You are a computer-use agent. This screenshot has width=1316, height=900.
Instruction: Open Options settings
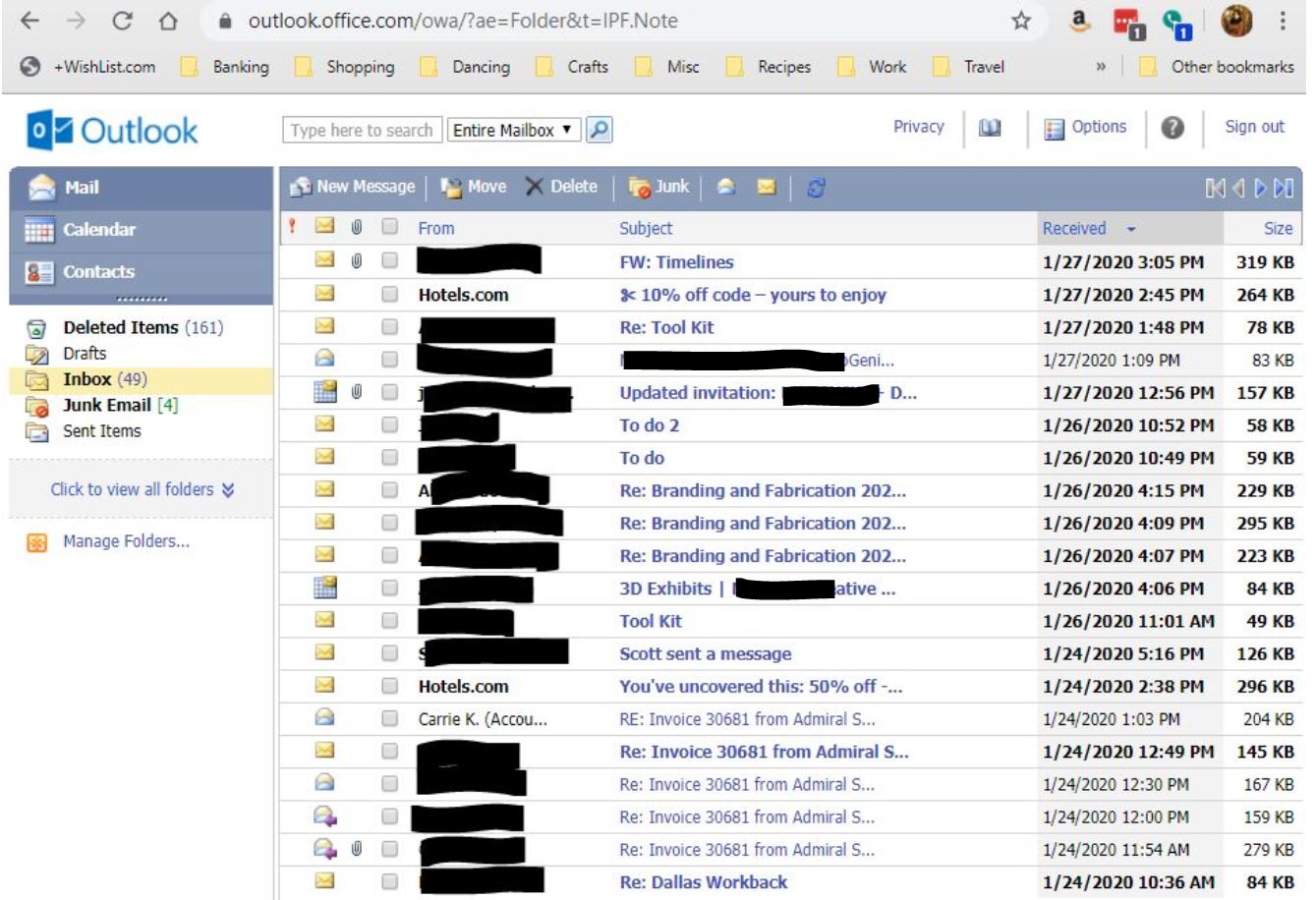click(1085, 128)
